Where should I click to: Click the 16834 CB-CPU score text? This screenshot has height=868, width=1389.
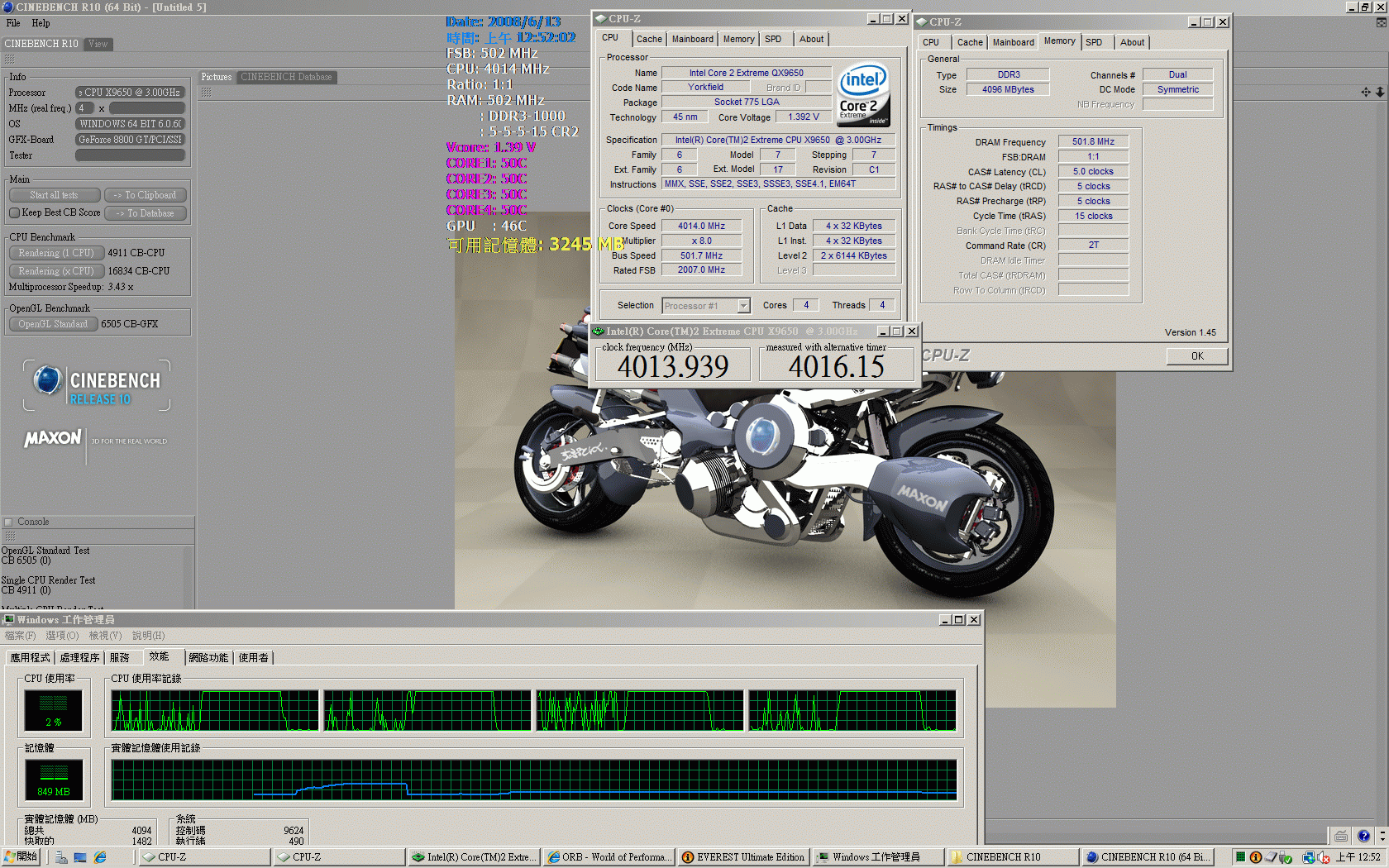click(x=139, y=271)
